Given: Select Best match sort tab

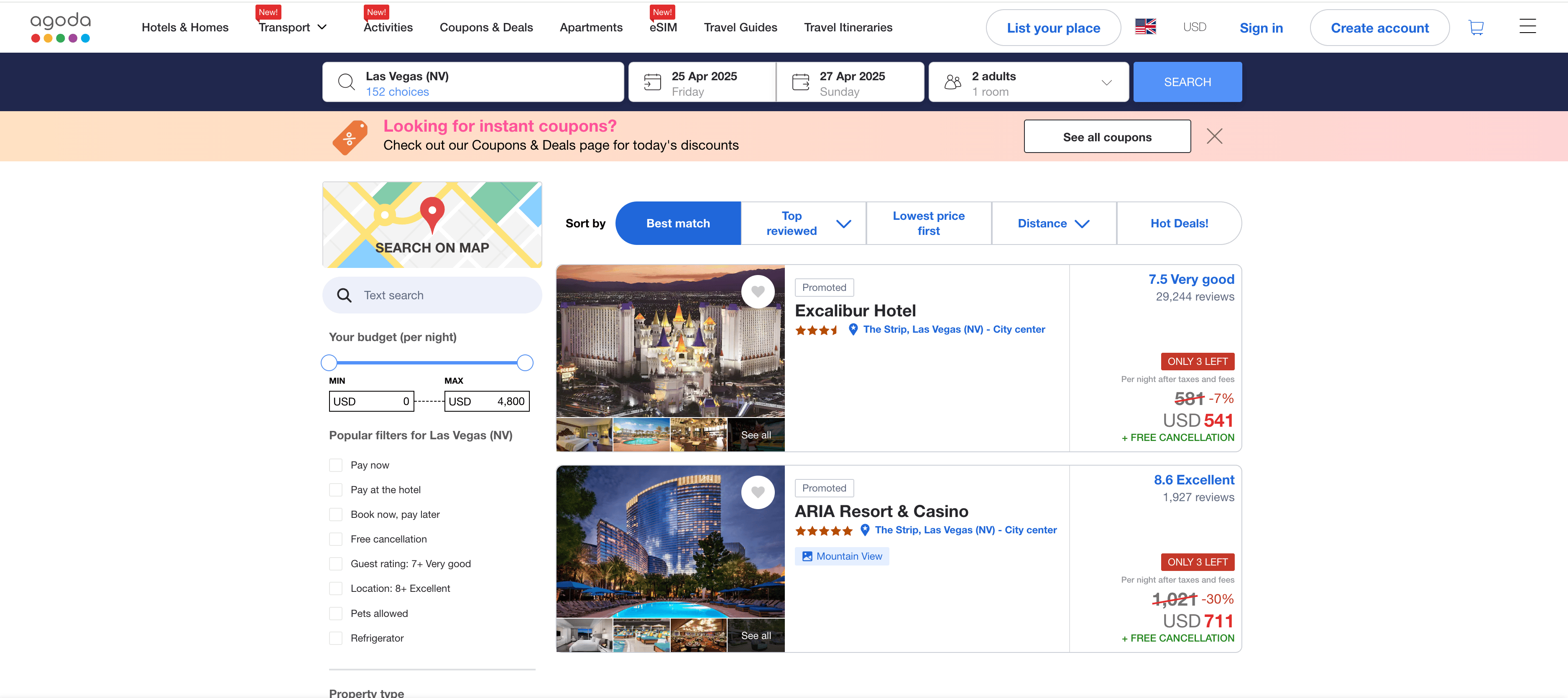Looking at the screenshot, I should click(678, 223).
